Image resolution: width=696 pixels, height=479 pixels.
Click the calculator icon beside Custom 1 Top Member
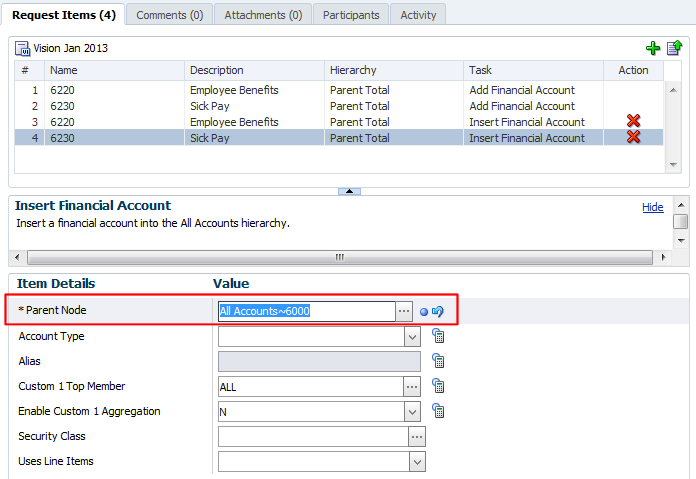(x=438, y=386)
